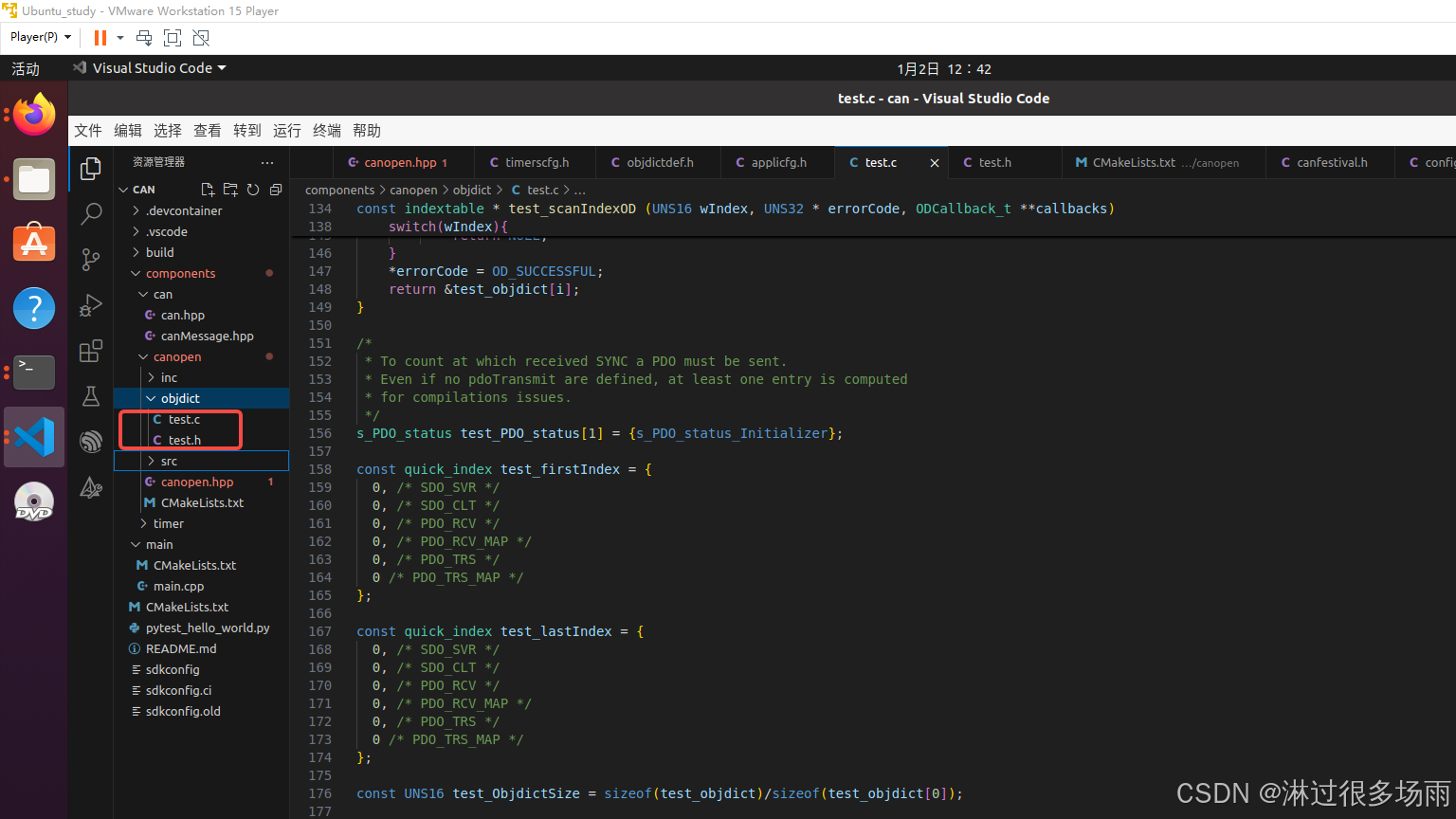Collapse all folders in explorer
1456x819 pixels.
click(276, 190)
